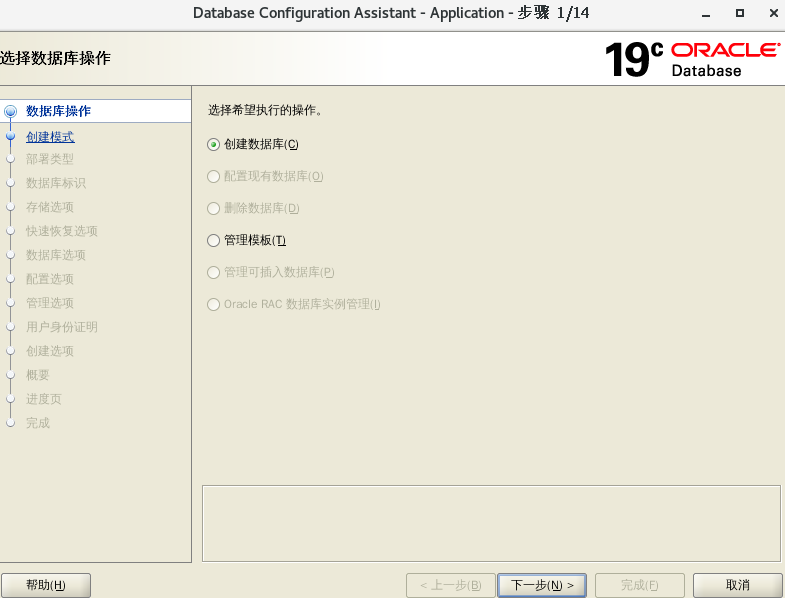
Task: Minimize the Database Configuration Assistant window
Action: (x=706, y=14)
